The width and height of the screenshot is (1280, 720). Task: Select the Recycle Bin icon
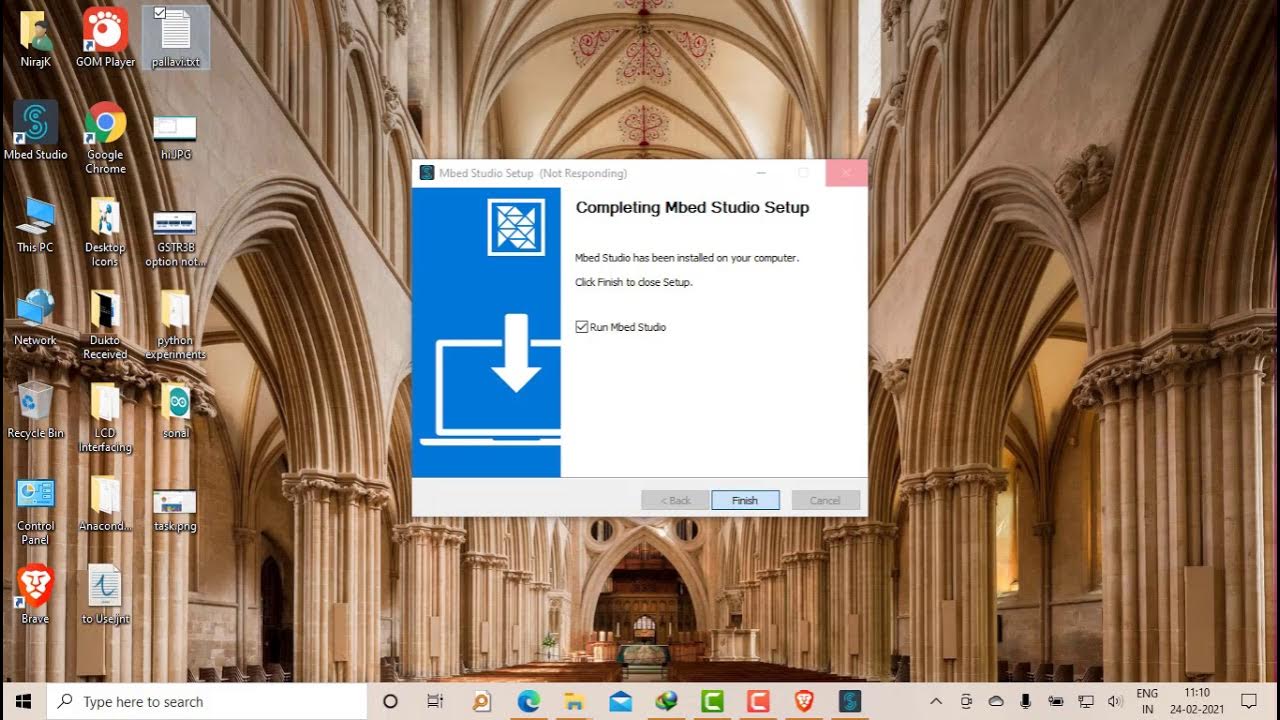[x=35, y=410]
